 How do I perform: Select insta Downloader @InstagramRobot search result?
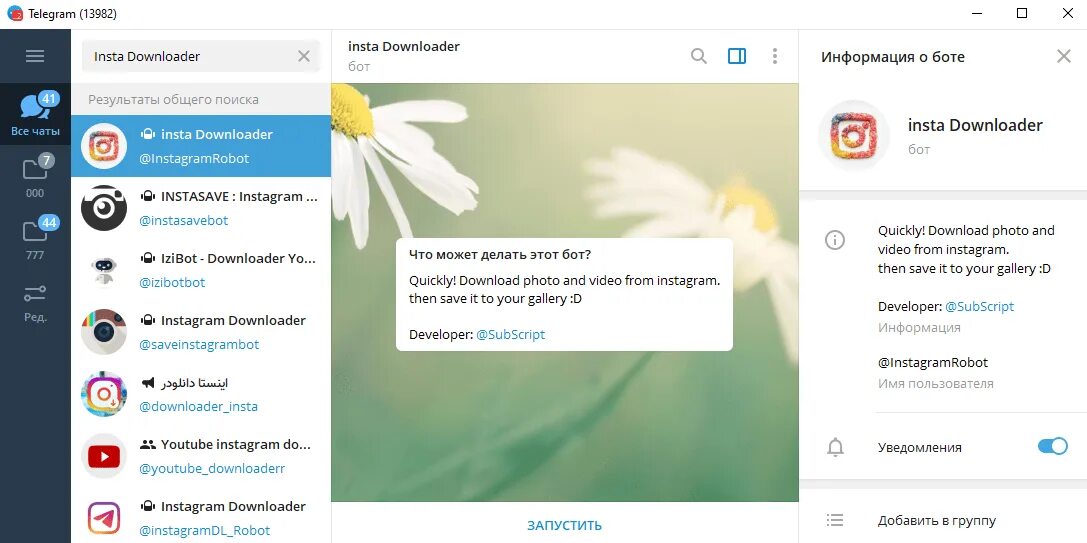(201, 146)
